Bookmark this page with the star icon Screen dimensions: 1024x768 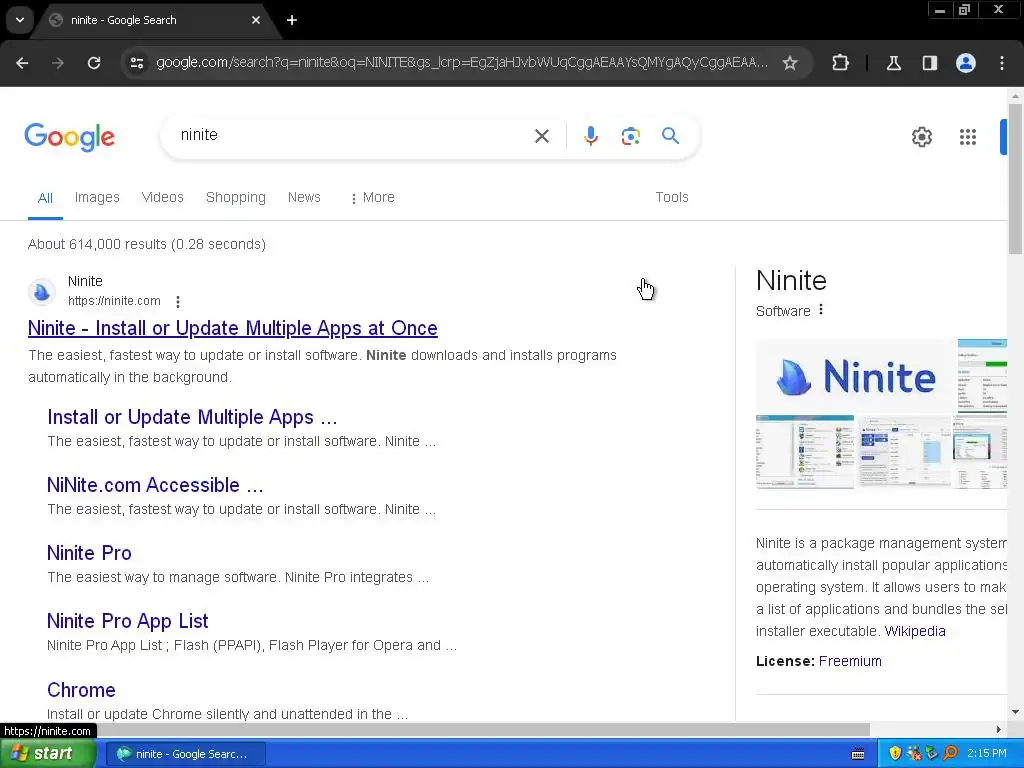click(790, 63)
